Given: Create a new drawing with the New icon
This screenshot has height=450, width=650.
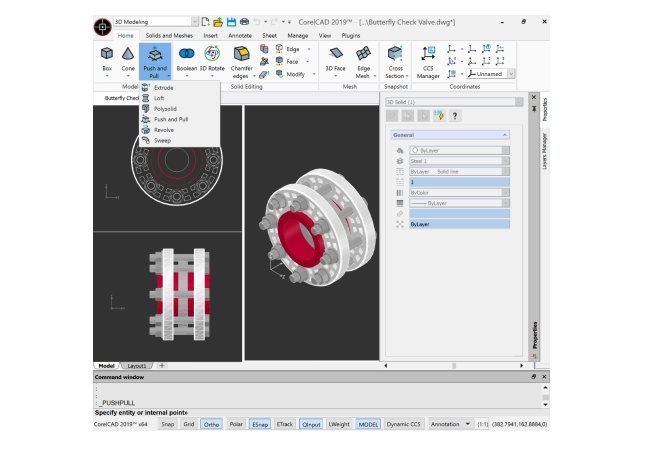Looking at the screenshot, I should coord(206,22).
